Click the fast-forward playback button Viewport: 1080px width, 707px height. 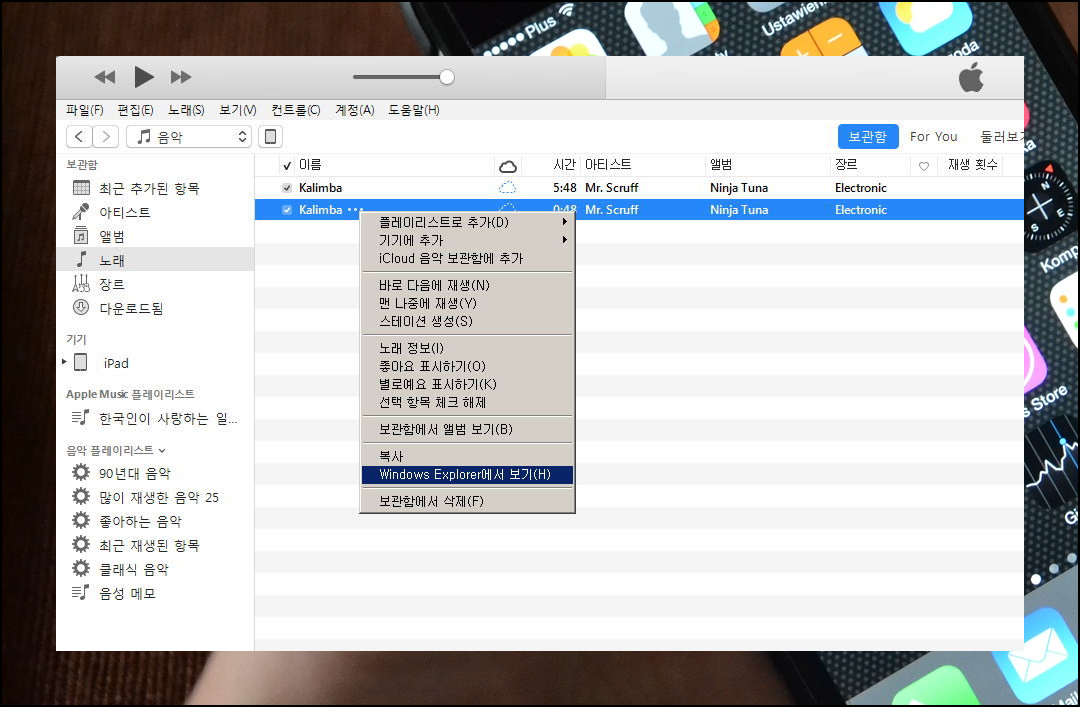pos(180,77)
